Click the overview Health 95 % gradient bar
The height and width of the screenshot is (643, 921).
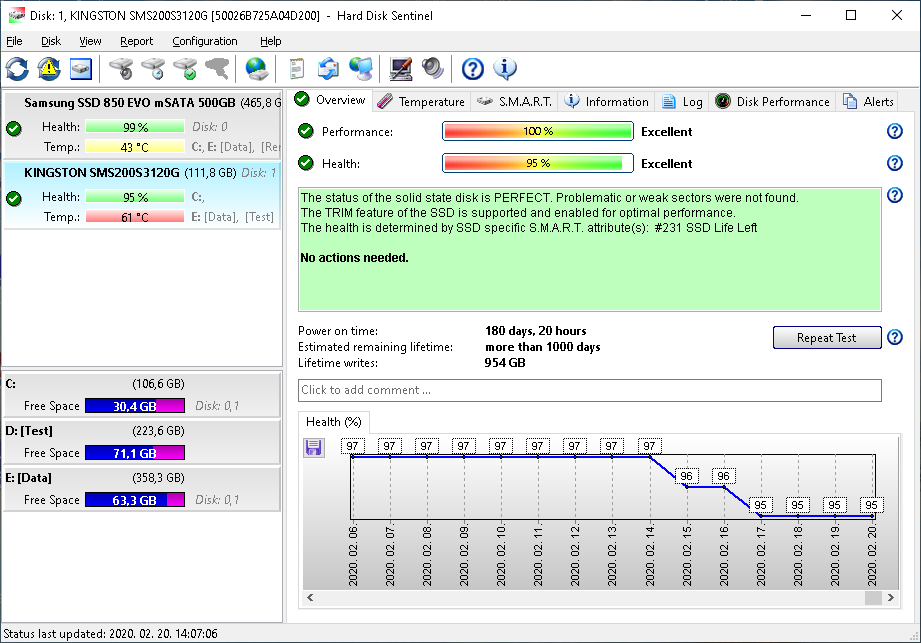[537, 163]
